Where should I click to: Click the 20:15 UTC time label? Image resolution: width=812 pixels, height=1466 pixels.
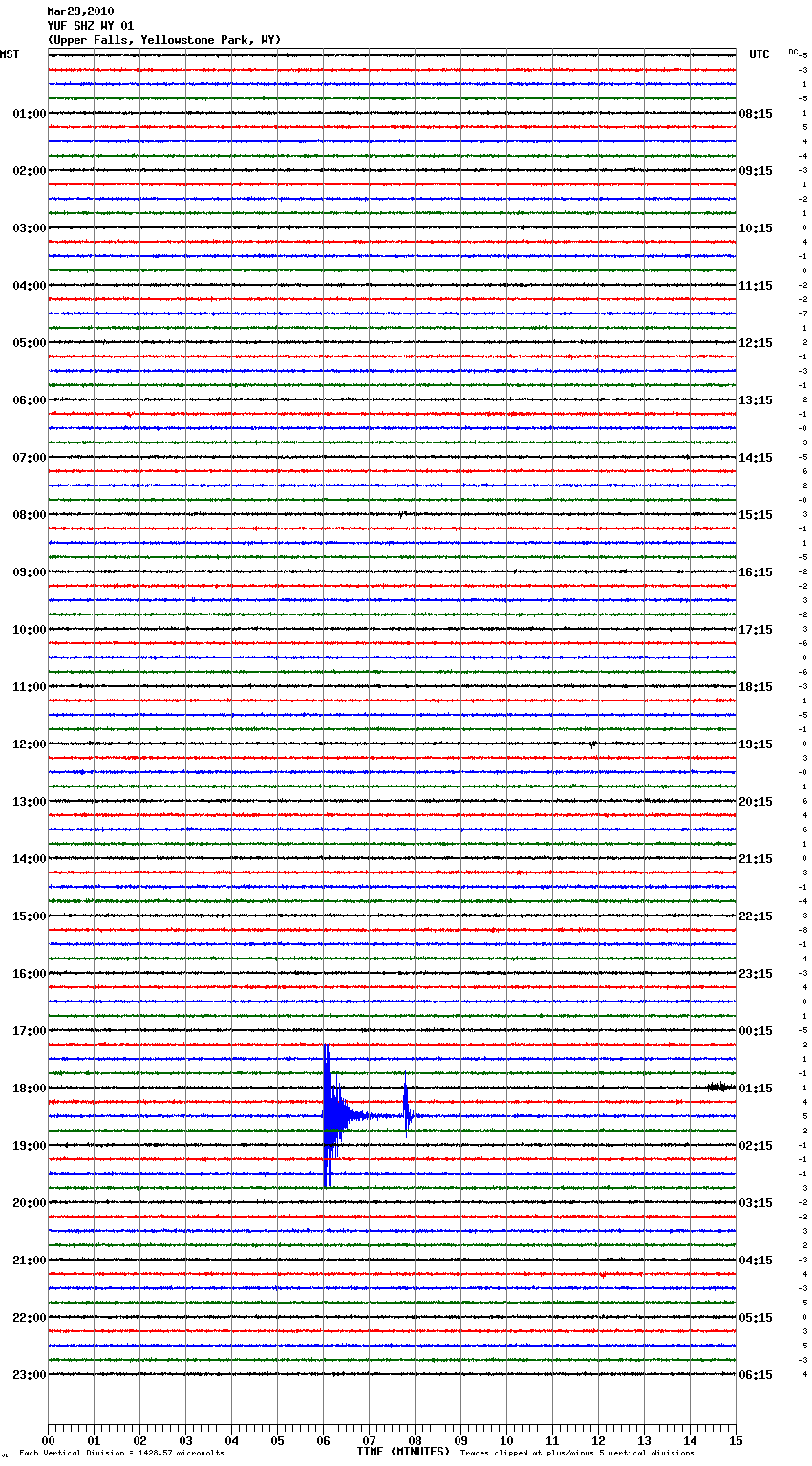click(756, 802)
